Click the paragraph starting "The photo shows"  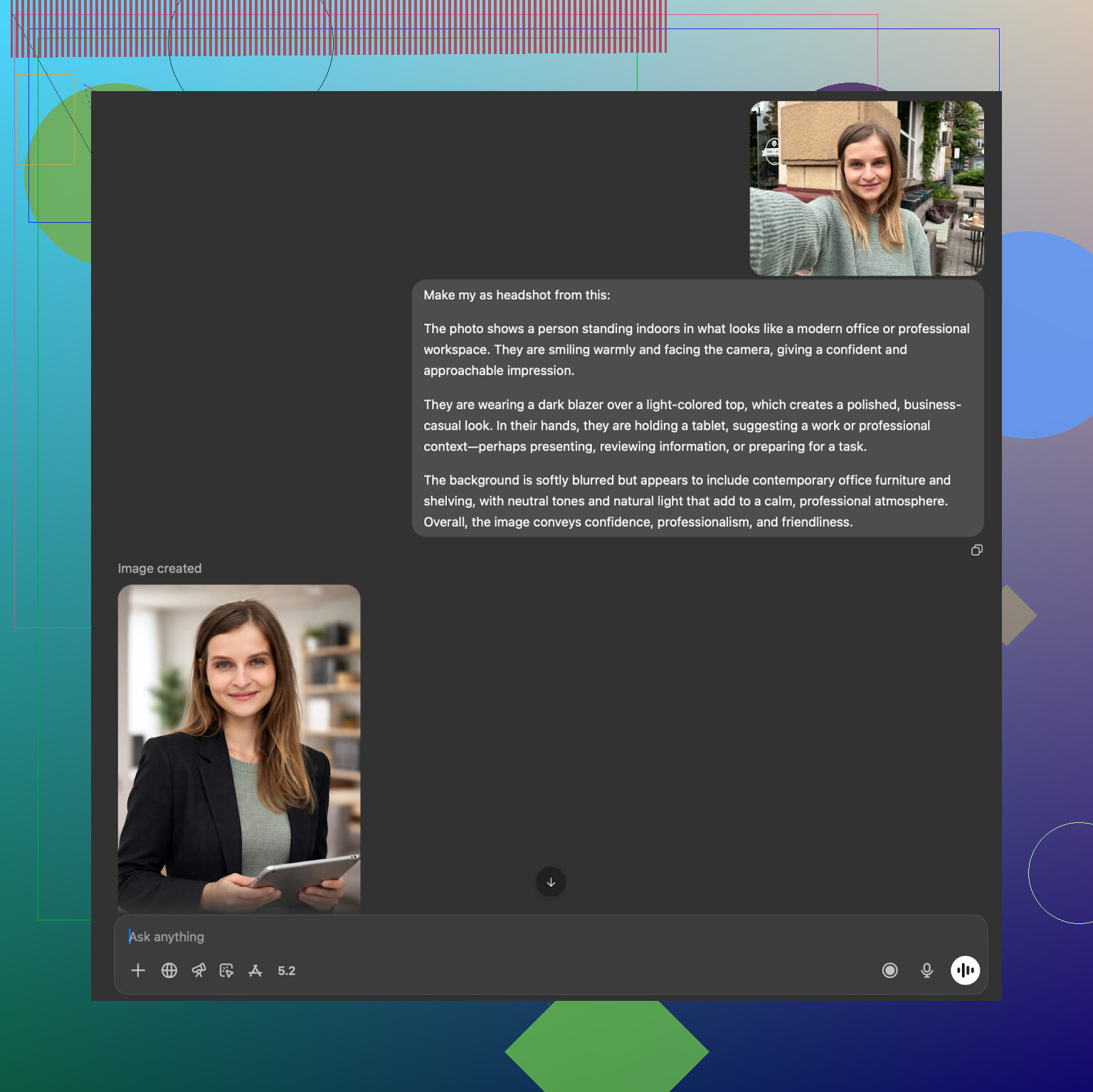(696, 350)
